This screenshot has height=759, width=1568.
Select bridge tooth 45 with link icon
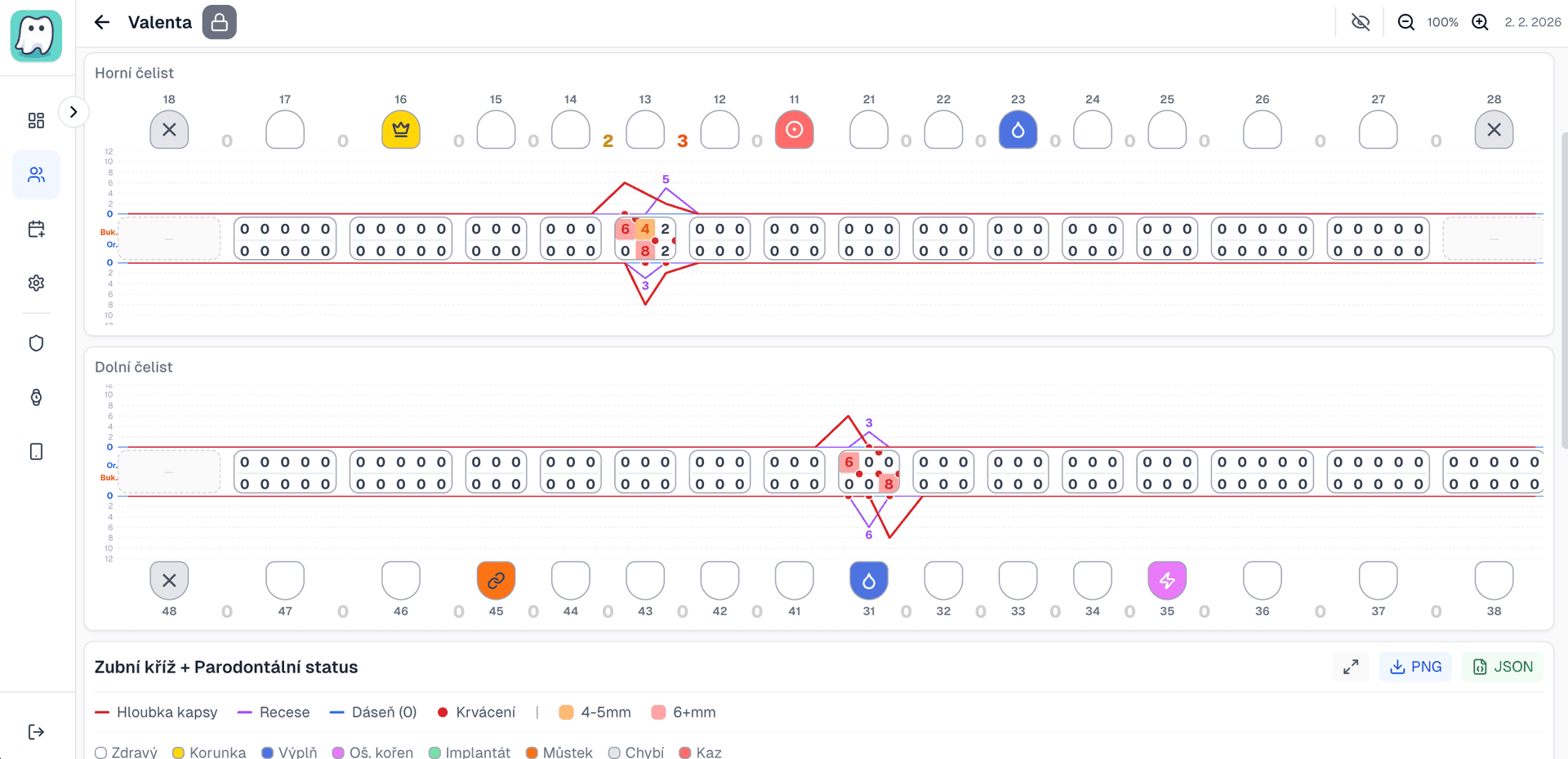coord(496,580)
